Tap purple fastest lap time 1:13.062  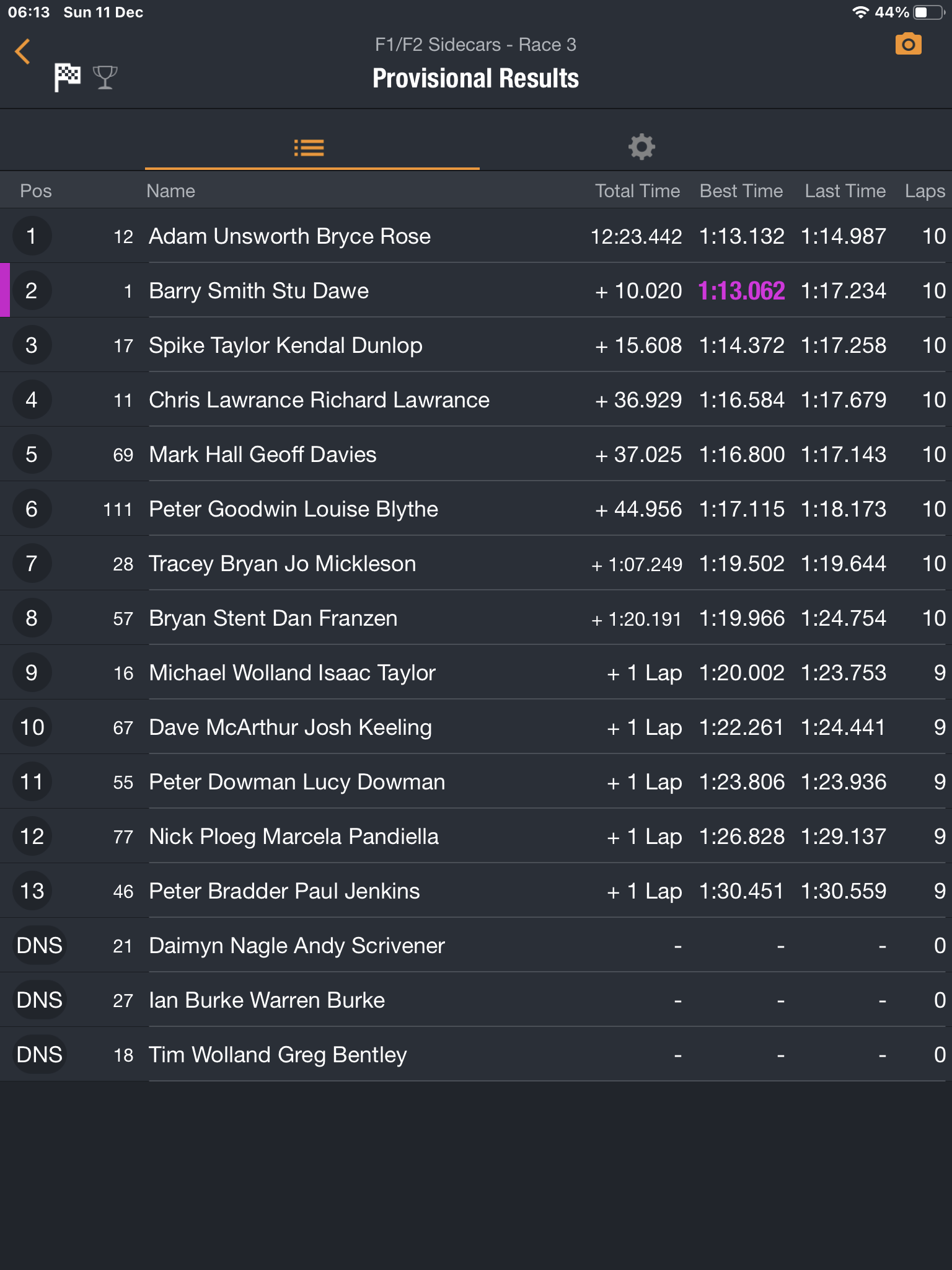(741, 291)
